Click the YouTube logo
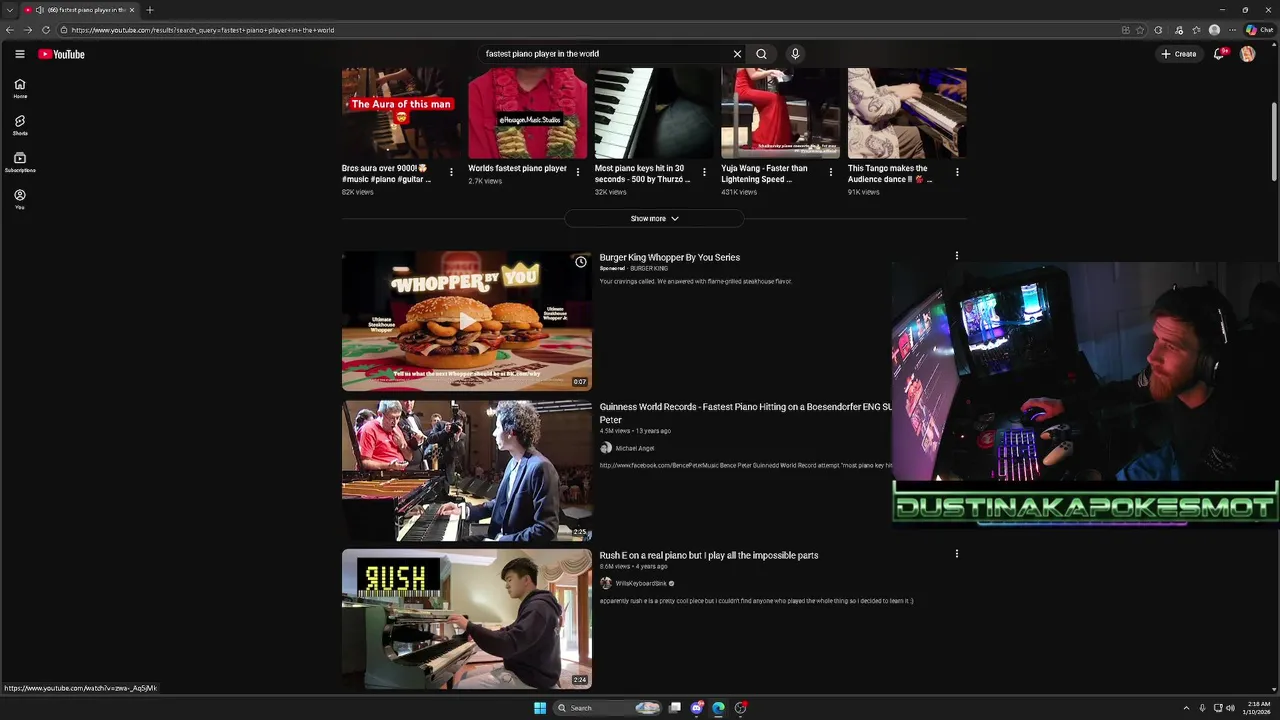1280x720 pixels. tap(62, 54)
